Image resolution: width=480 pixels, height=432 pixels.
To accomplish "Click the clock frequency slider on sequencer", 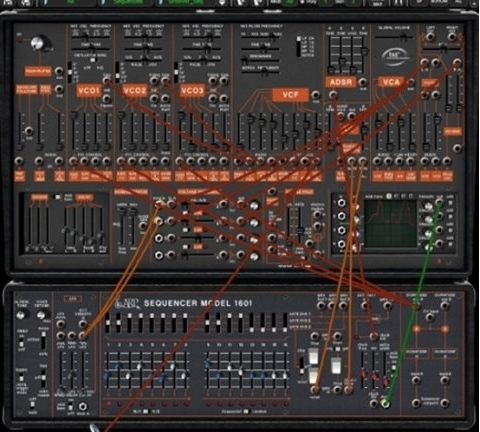I will pos(364,370).
